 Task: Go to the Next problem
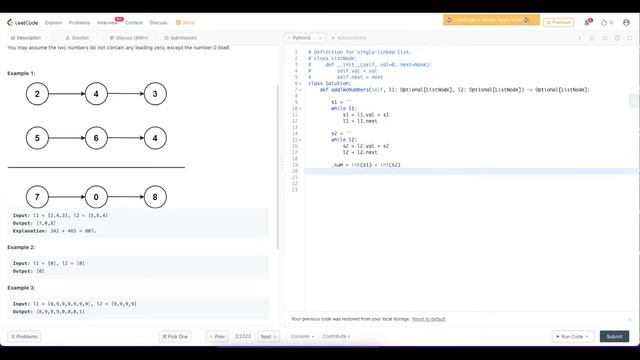tap(268, 336)
